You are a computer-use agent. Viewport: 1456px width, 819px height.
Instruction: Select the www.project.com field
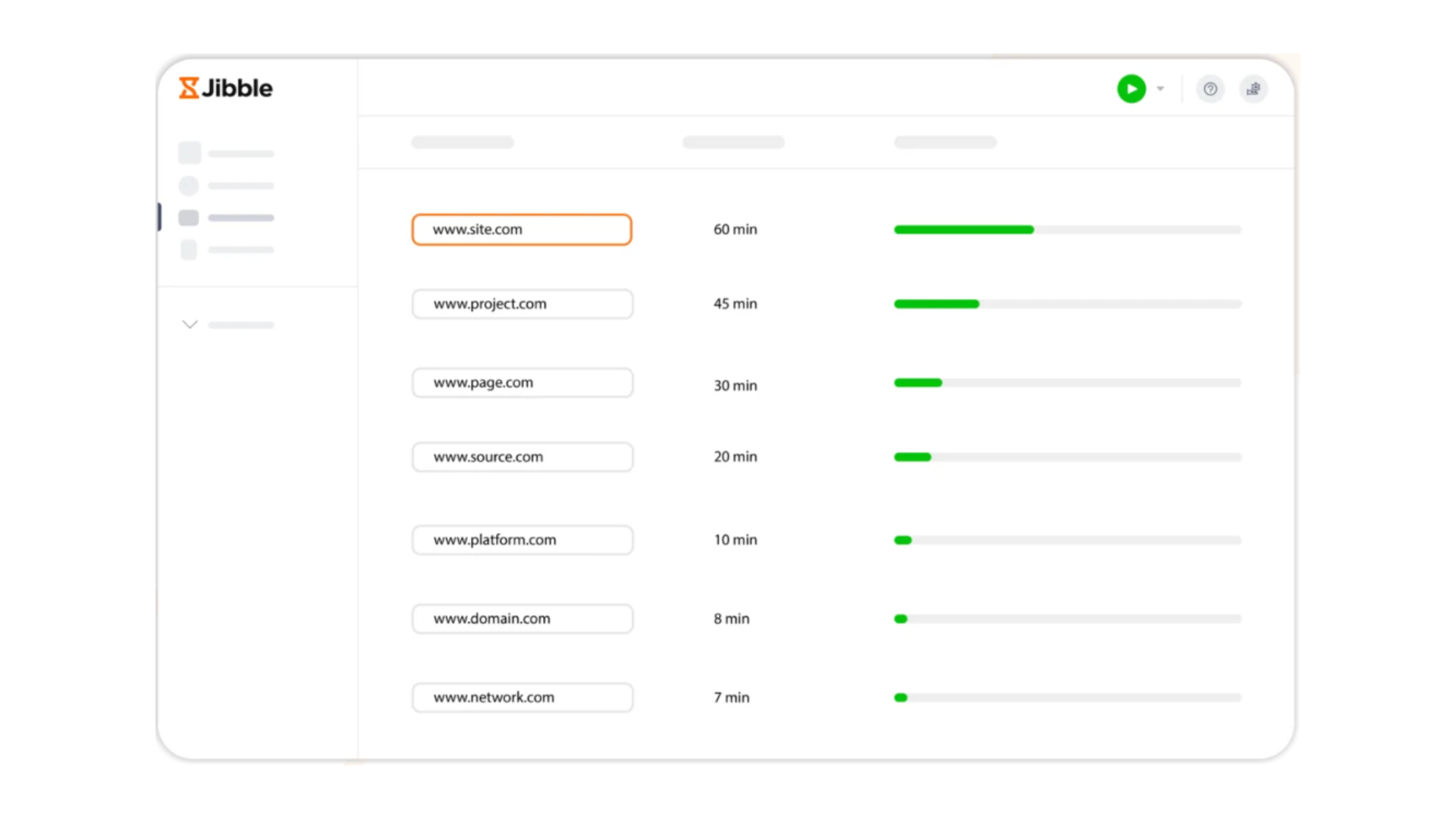(522, 303)
